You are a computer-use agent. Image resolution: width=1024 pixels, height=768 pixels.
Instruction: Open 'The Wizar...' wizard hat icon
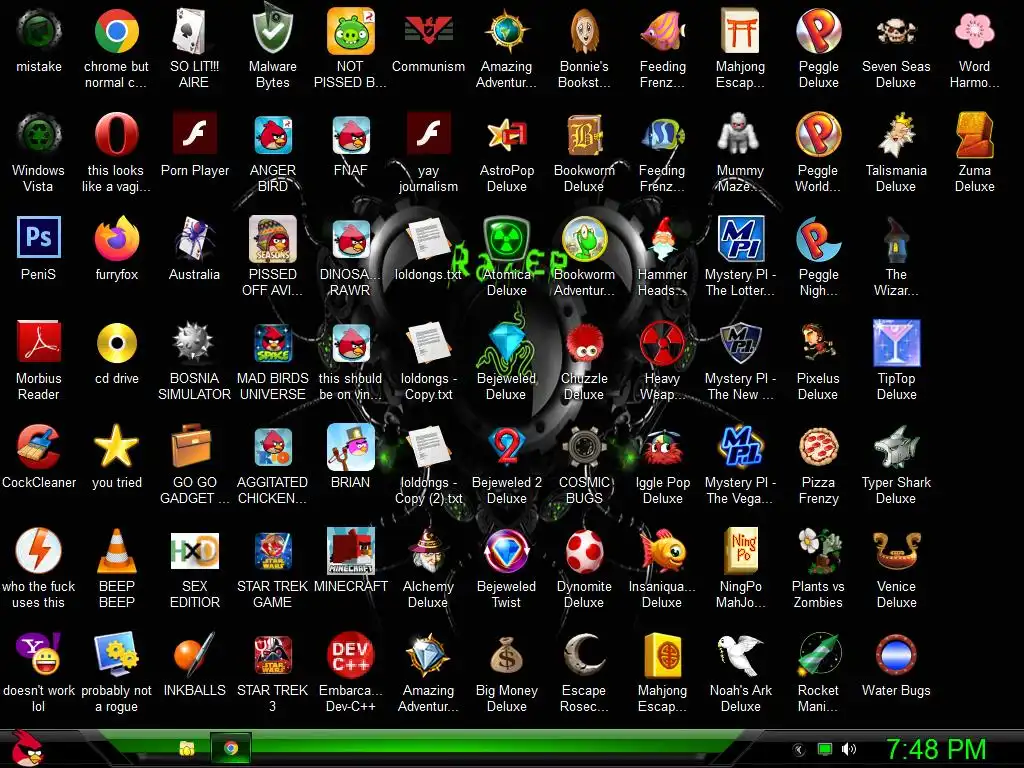[x=896, y=238]
